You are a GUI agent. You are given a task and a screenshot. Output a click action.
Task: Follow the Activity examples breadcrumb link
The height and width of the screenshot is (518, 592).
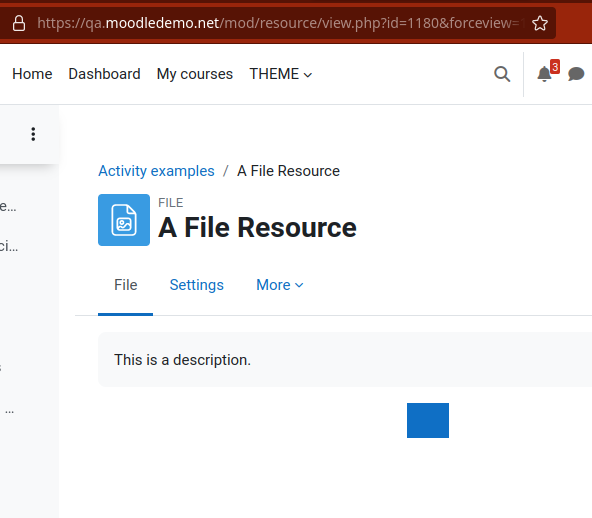pyautogui.click(x=156, y=171)
